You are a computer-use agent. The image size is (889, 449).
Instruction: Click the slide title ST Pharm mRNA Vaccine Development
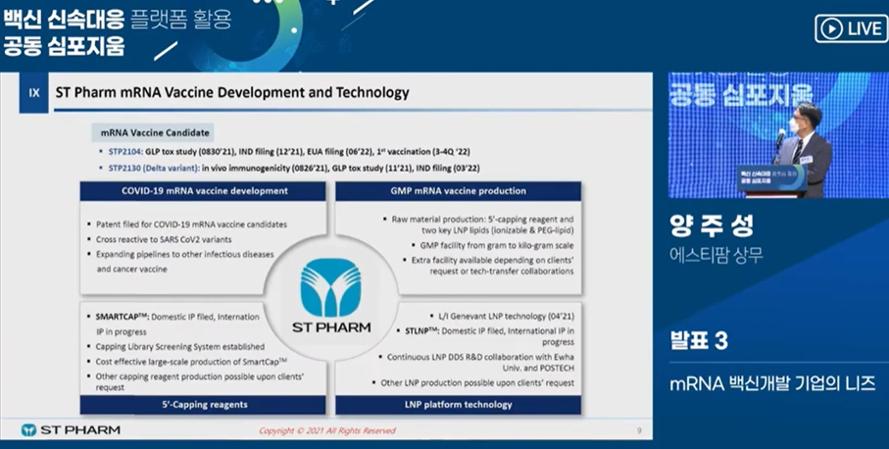pyautogui.click(x=232, y=92)
